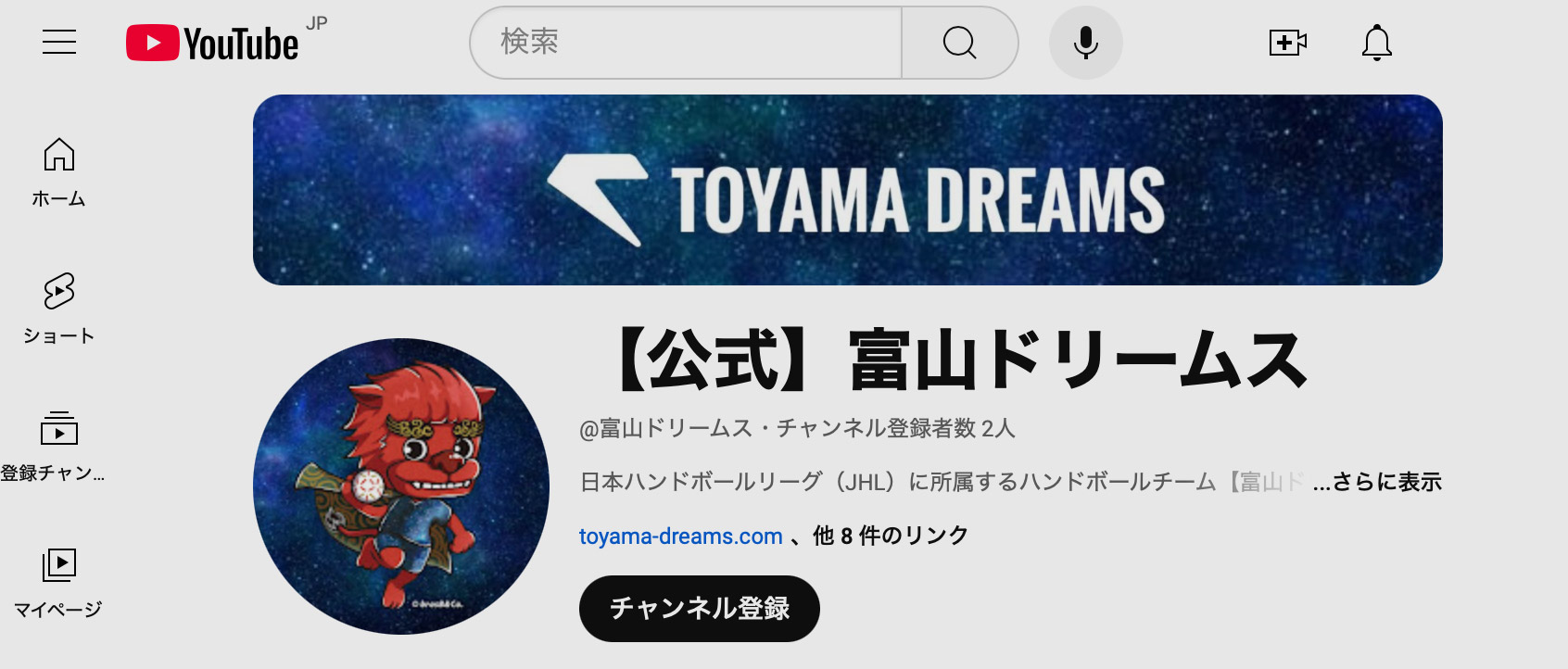Click the search (検索) input field
Screen dimensions: 1568x669
(686, 43)
